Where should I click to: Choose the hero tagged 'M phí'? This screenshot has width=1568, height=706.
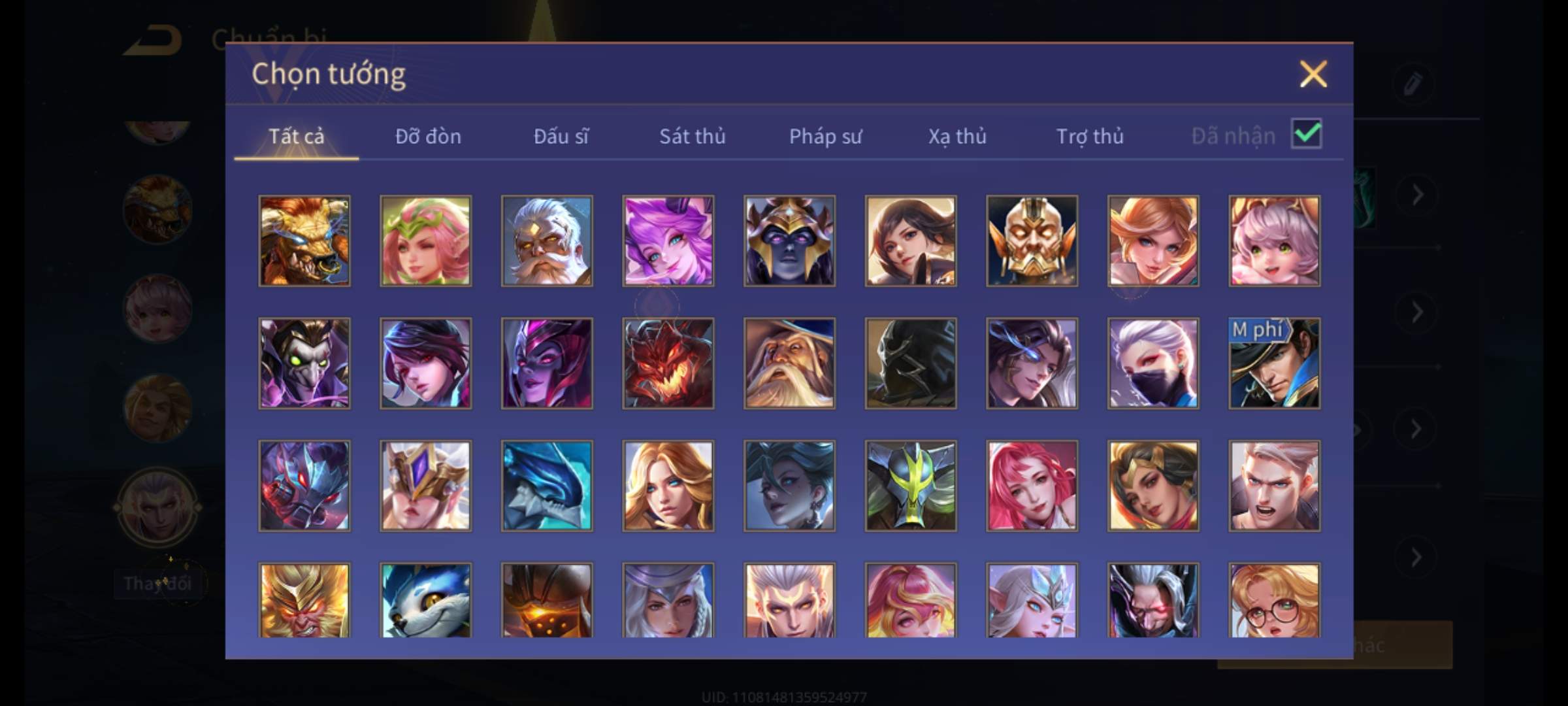click(1274, 363)
